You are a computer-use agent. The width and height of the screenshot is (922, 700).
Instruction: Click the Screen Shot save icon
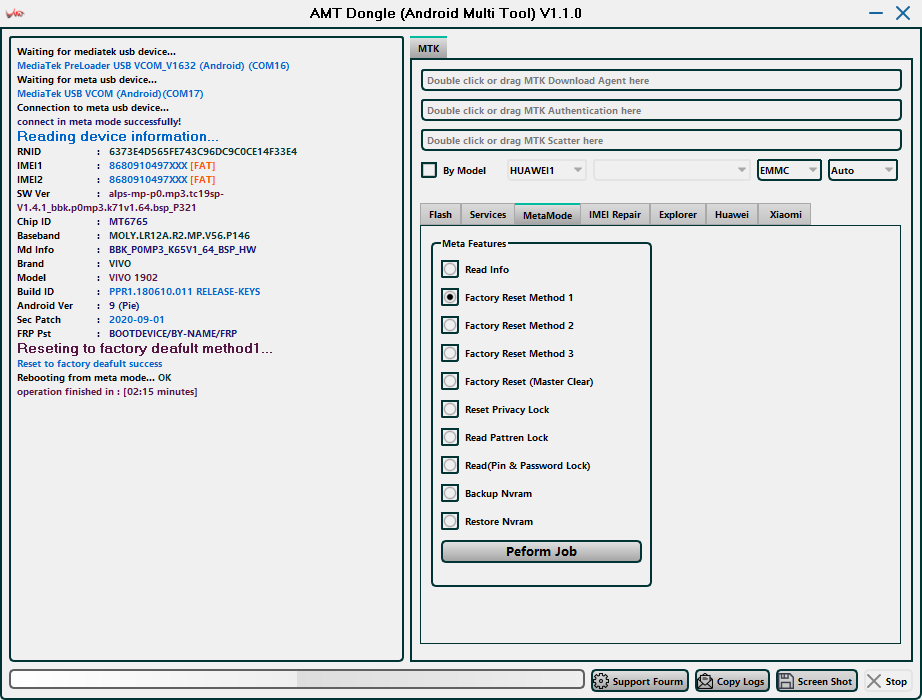(786, 681)
